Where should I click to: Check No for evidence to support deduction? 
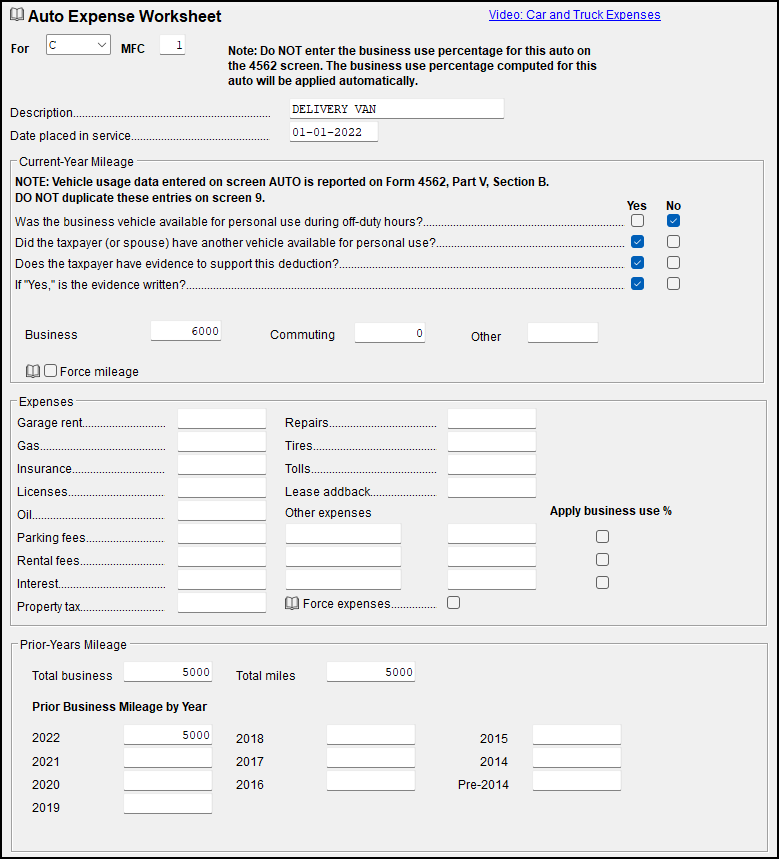(x=673, y=262)
